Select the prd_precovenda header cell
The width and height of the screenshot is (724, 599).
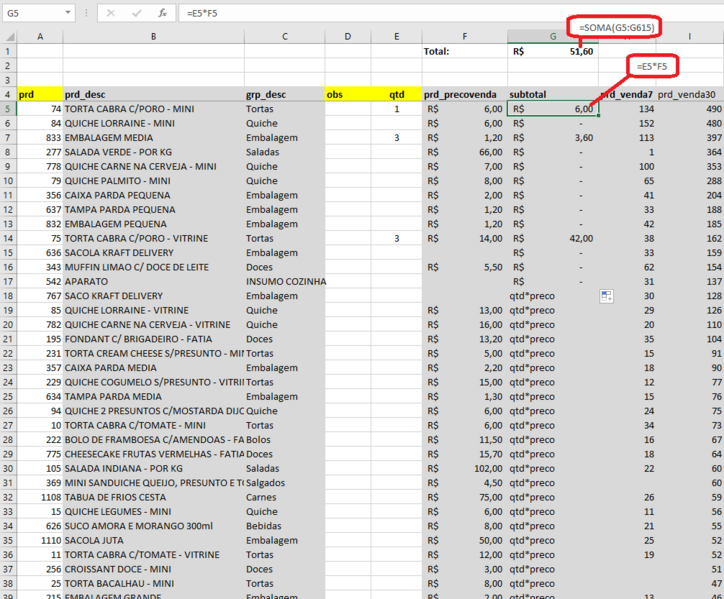click(465, 95)
